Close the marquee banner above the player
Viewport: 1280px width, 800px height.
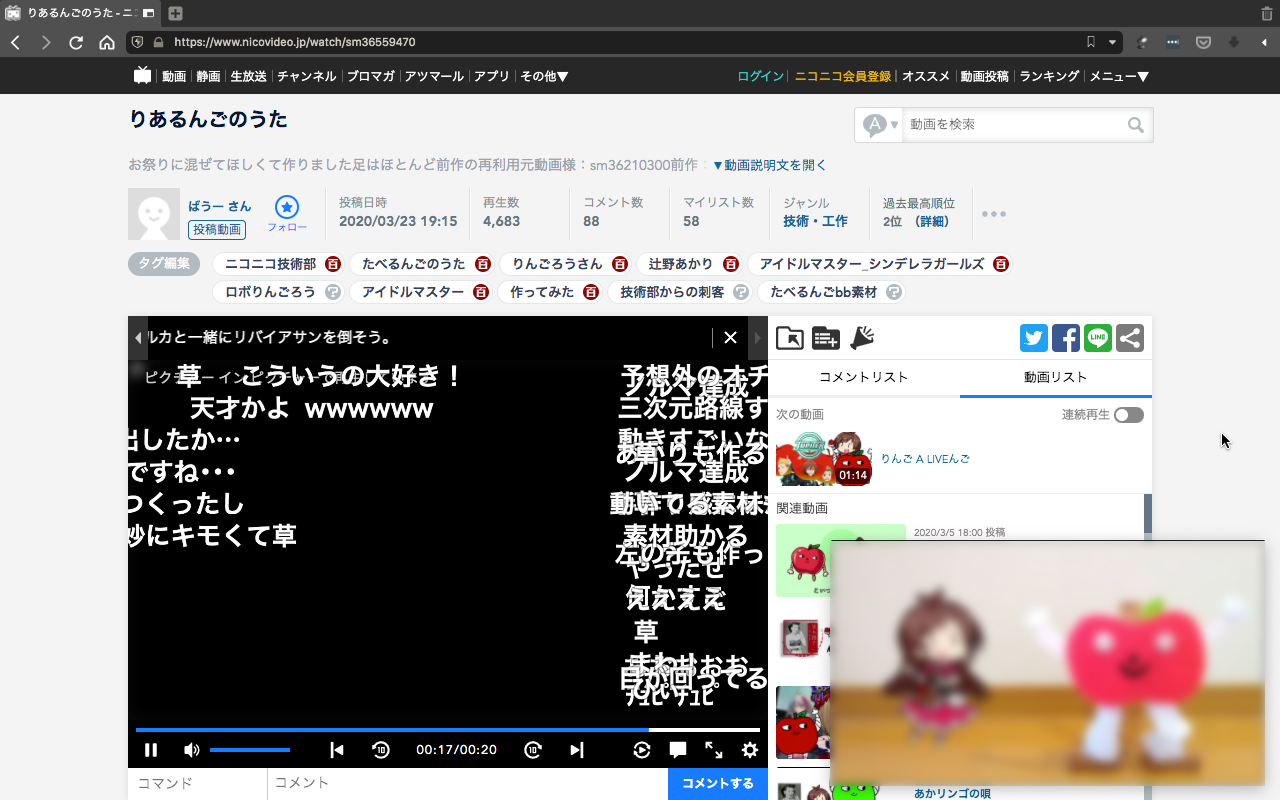(x=730, y=338)
